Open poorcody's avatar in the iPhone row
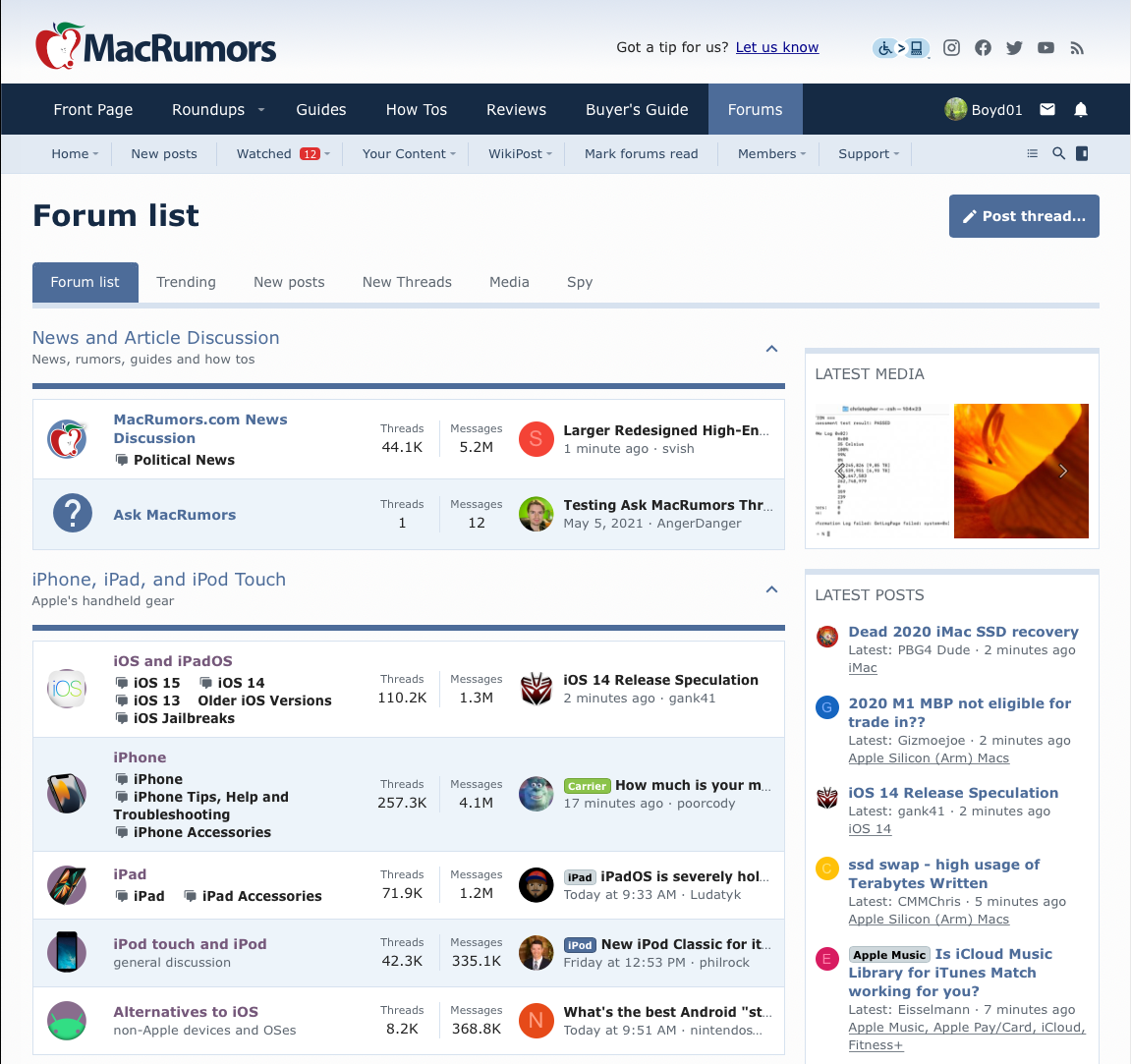1131x1064 pixels. [x=536, y=794]
